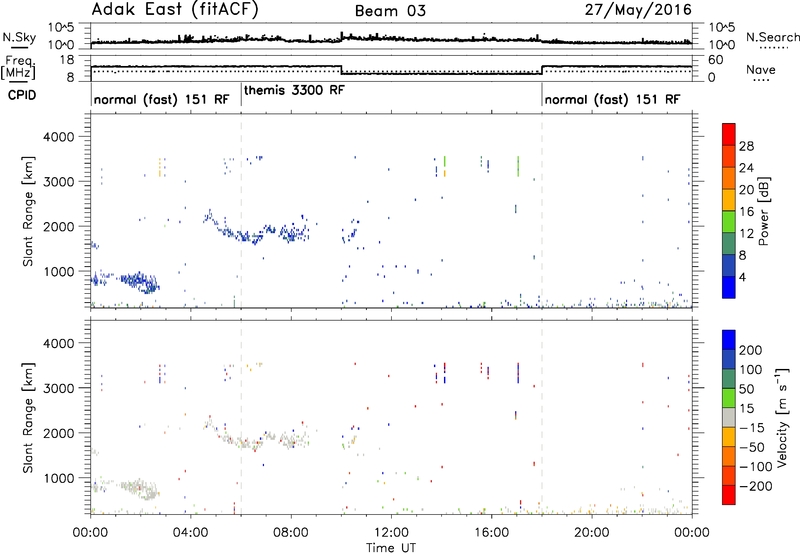The height and width of the screenshot is (554, 800).
Task: Click 'Slant Range [km]' label of the power panel
Action: tap(28, 211)
